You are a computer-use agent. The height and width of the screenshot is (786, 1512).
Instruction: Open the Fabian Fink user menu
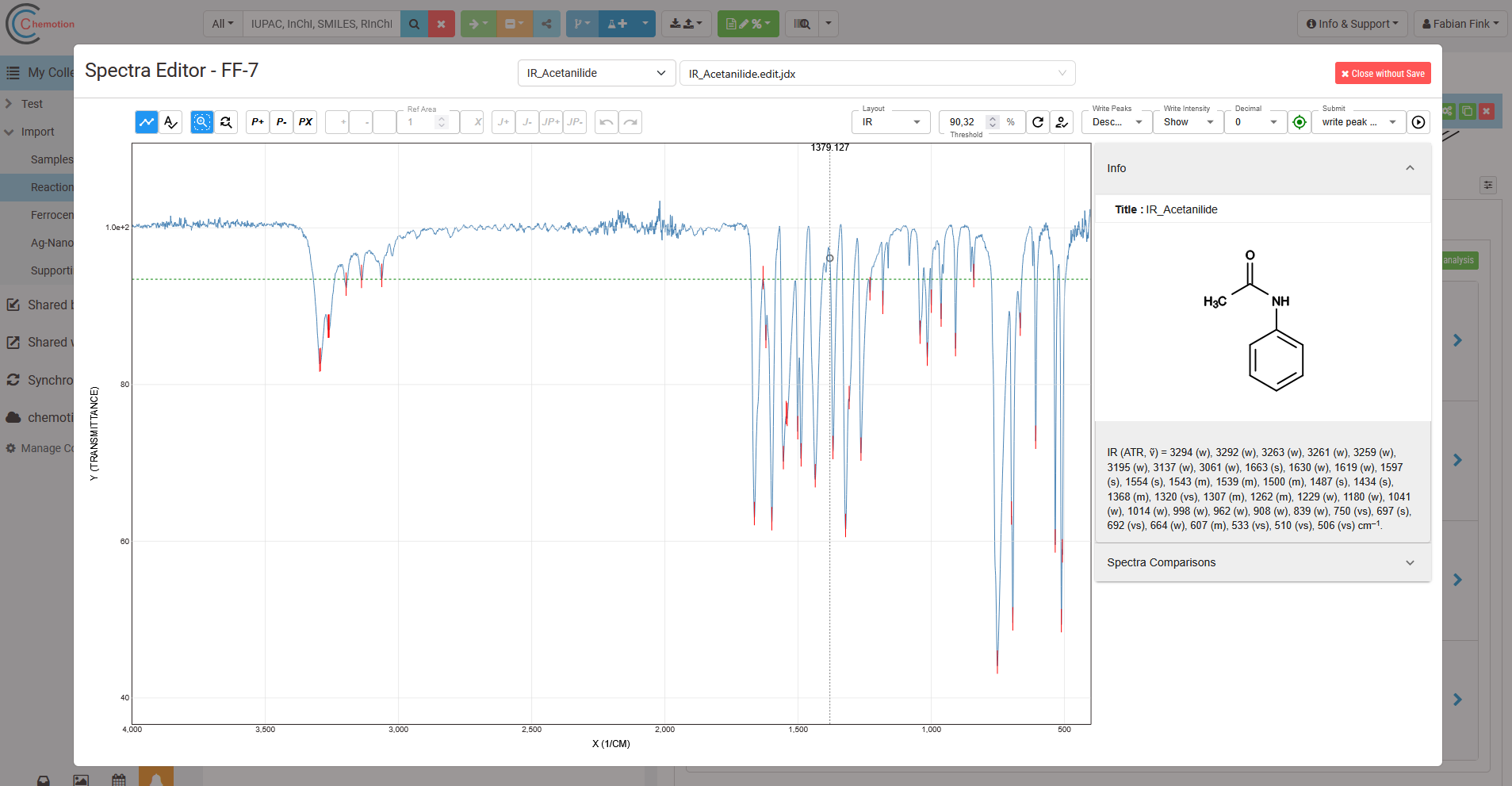1460,23
